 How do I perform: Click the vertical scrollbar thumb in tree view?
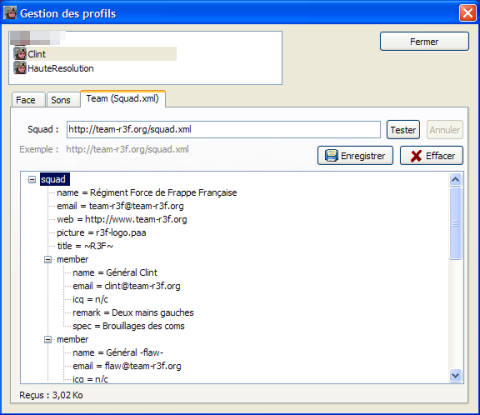coord(455,223)
